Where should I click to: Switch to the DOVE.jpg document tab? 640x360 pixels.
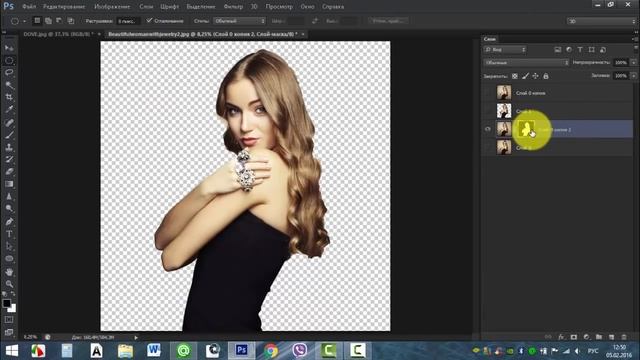click(x=58, y=34)
